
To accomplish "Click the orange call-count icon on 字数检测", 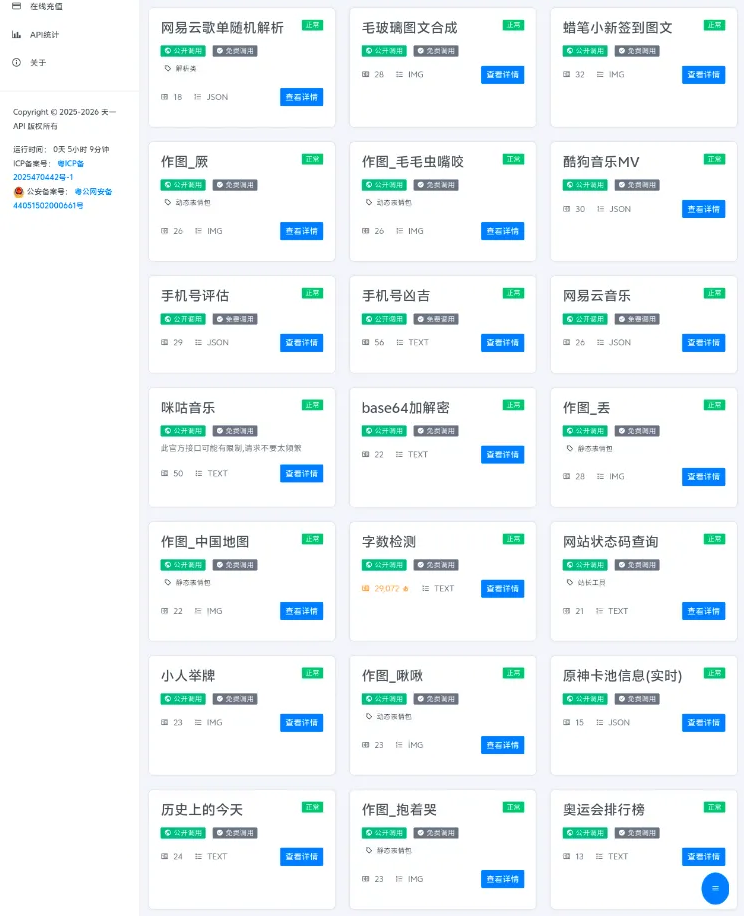I will point(366,589).
